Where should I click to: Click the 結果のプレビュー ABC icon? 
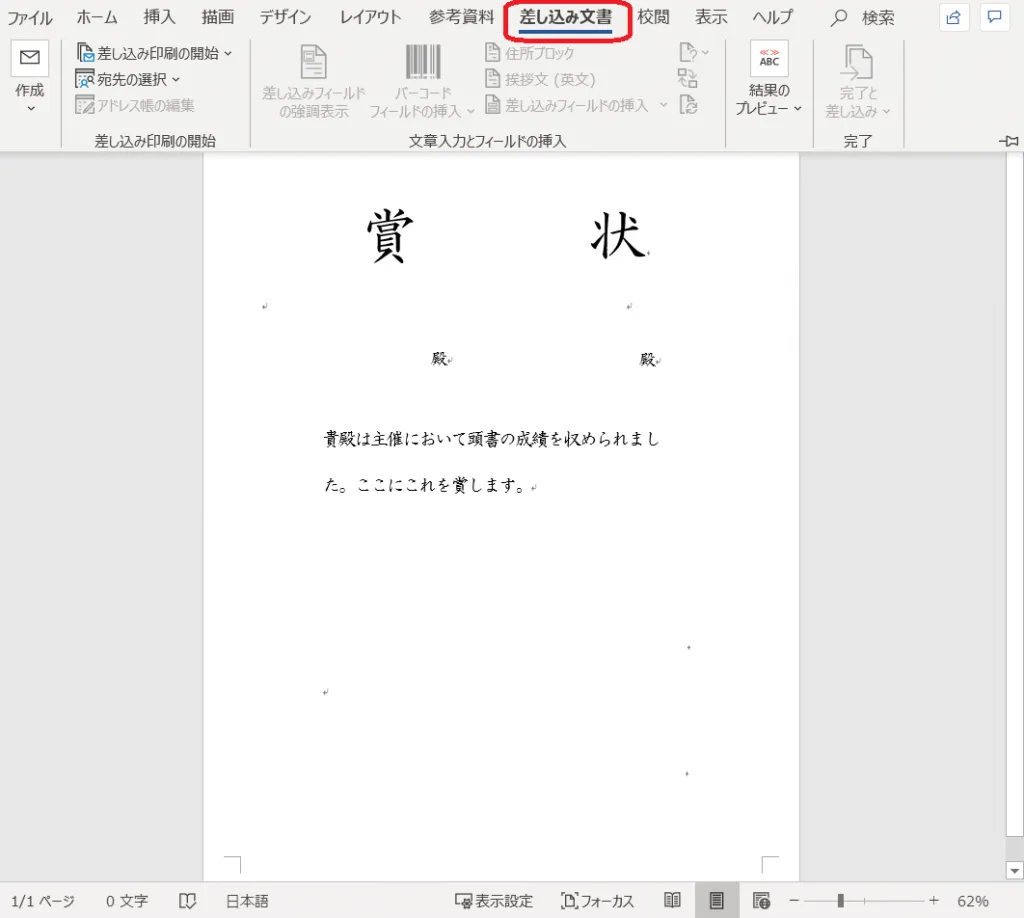[769, 59]
